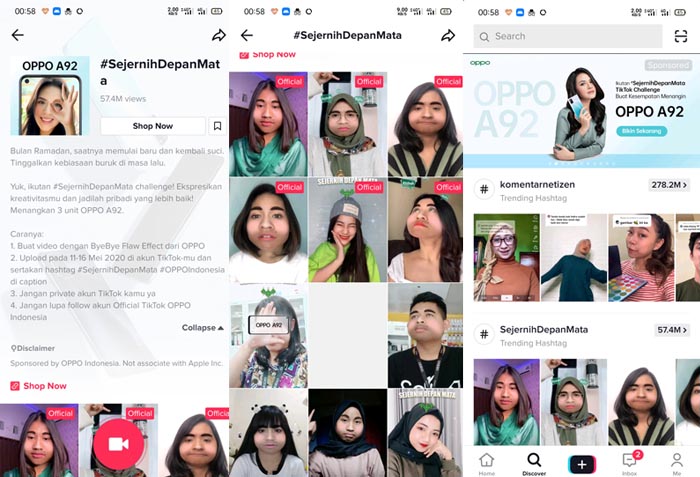Click the Search input field
This screenshot has height=477, width=700.
click(568, 36)
